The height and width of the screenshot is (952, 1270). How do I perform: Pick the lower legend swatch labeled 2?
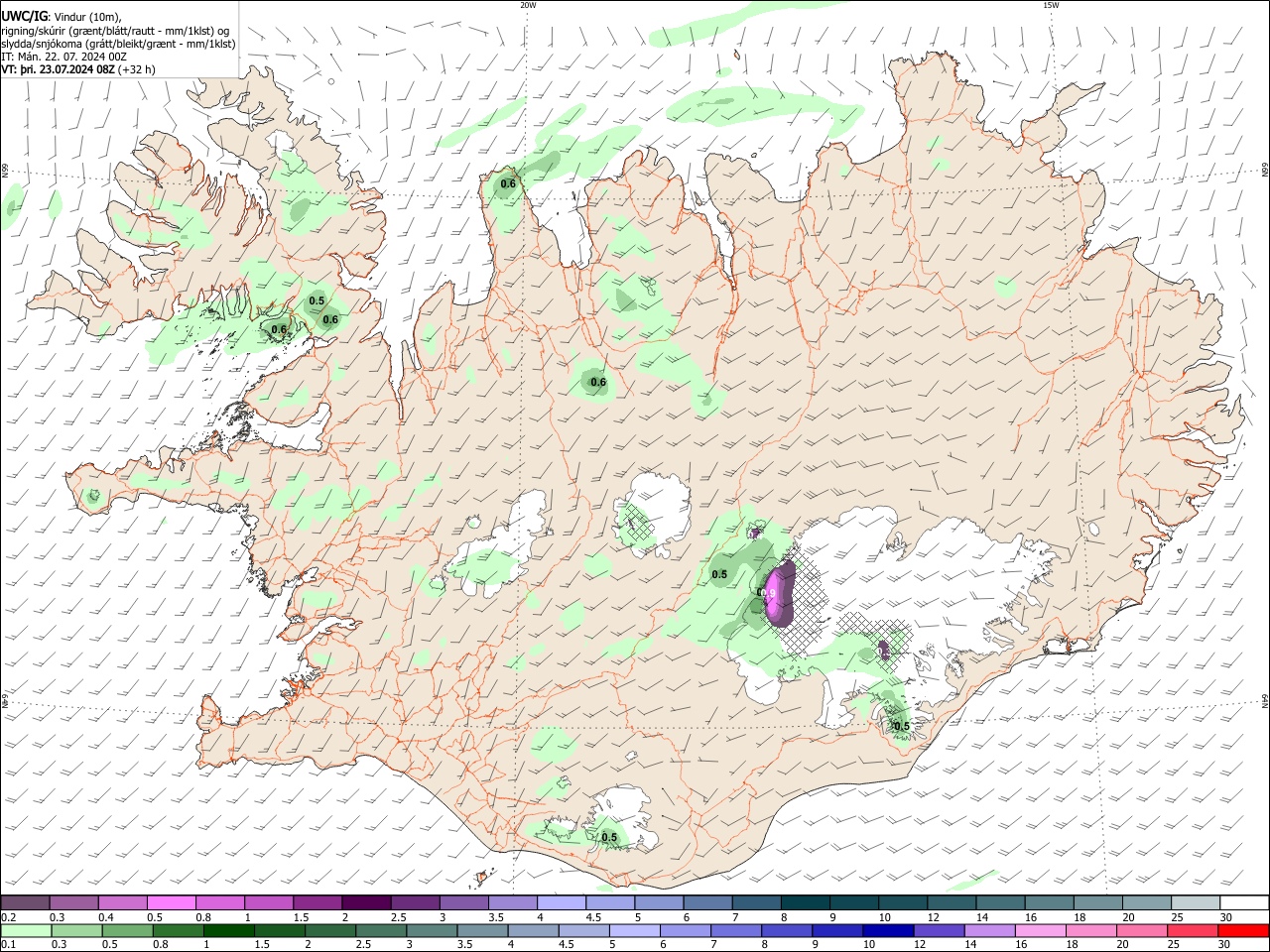(x=330, y=930)
